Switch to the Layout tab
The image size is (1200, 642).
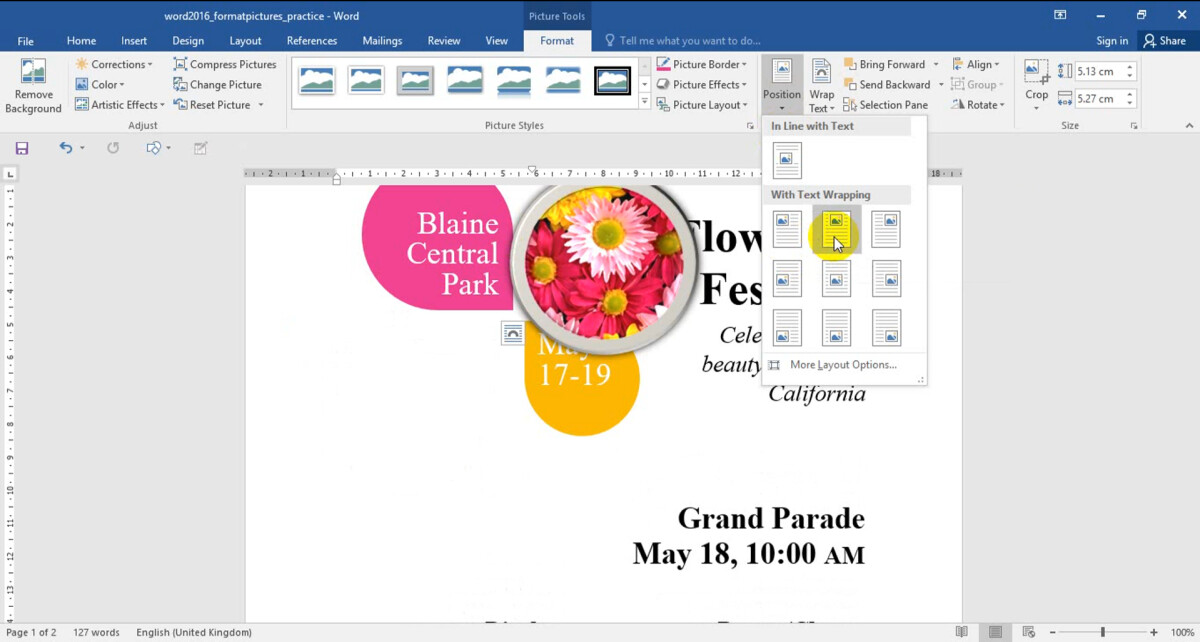(245, 41)
